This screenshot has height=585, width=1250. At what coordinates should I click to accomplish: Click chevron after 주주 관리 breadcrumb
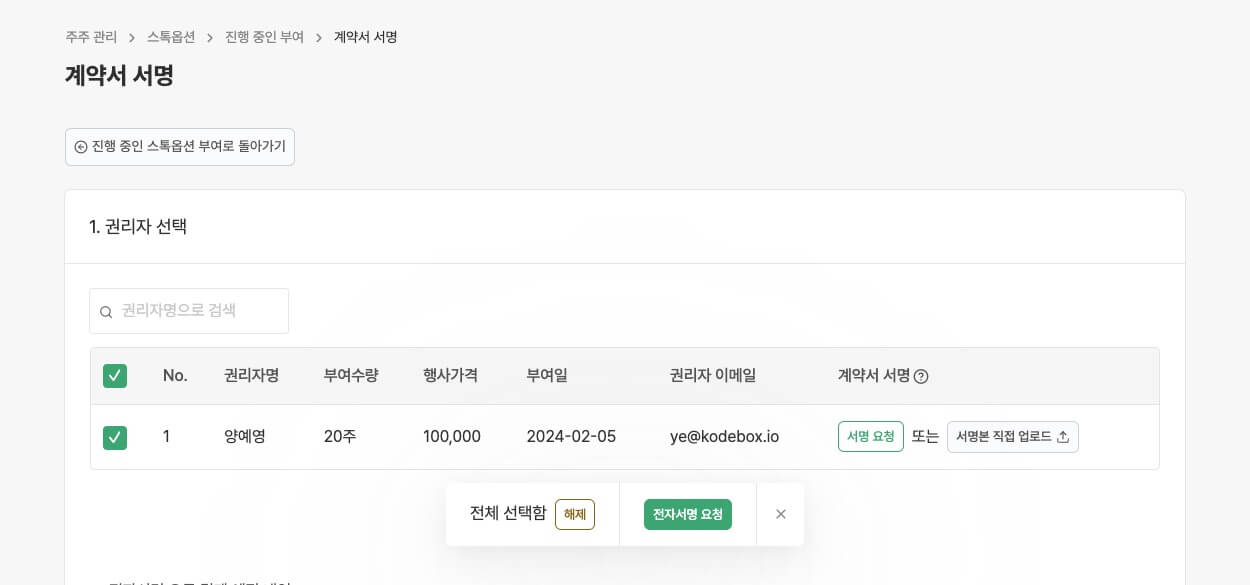[x=132, y=38]
